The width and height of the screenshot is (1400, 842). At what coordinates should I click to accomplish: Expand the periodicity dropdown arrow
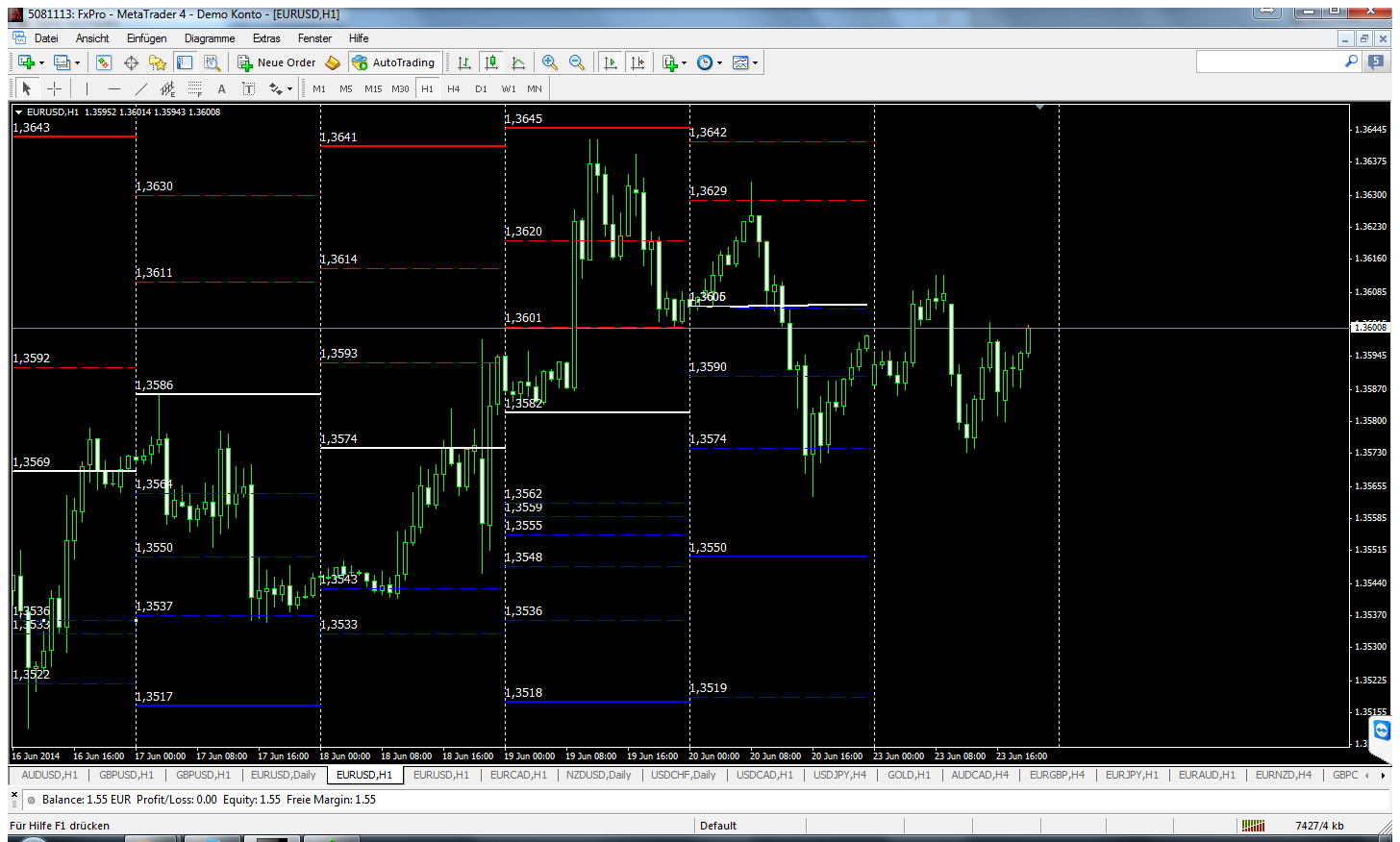point(719,62)
